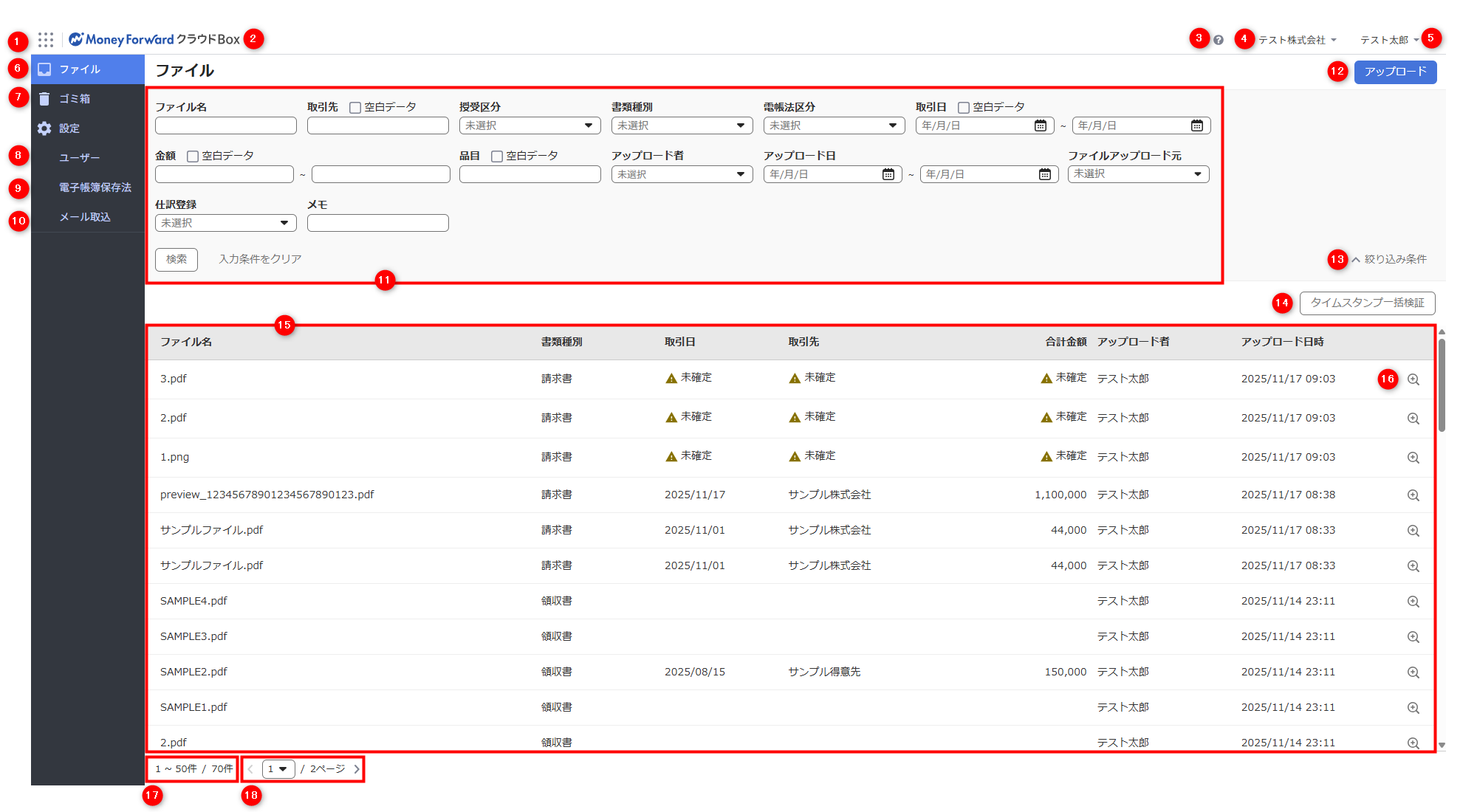Click the Money Forward クラウドBox logo
1477x812 pixels.
coord(154,39)
